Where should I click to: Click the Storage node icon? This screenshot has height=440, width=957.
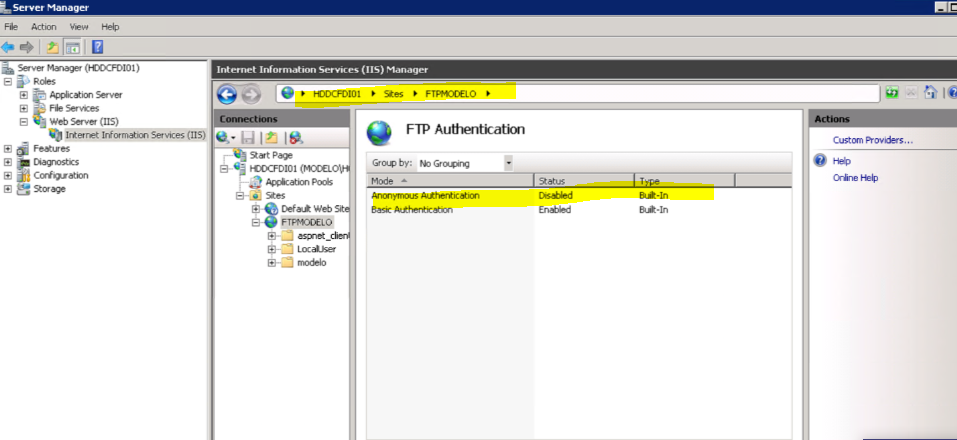pos(23,189)
